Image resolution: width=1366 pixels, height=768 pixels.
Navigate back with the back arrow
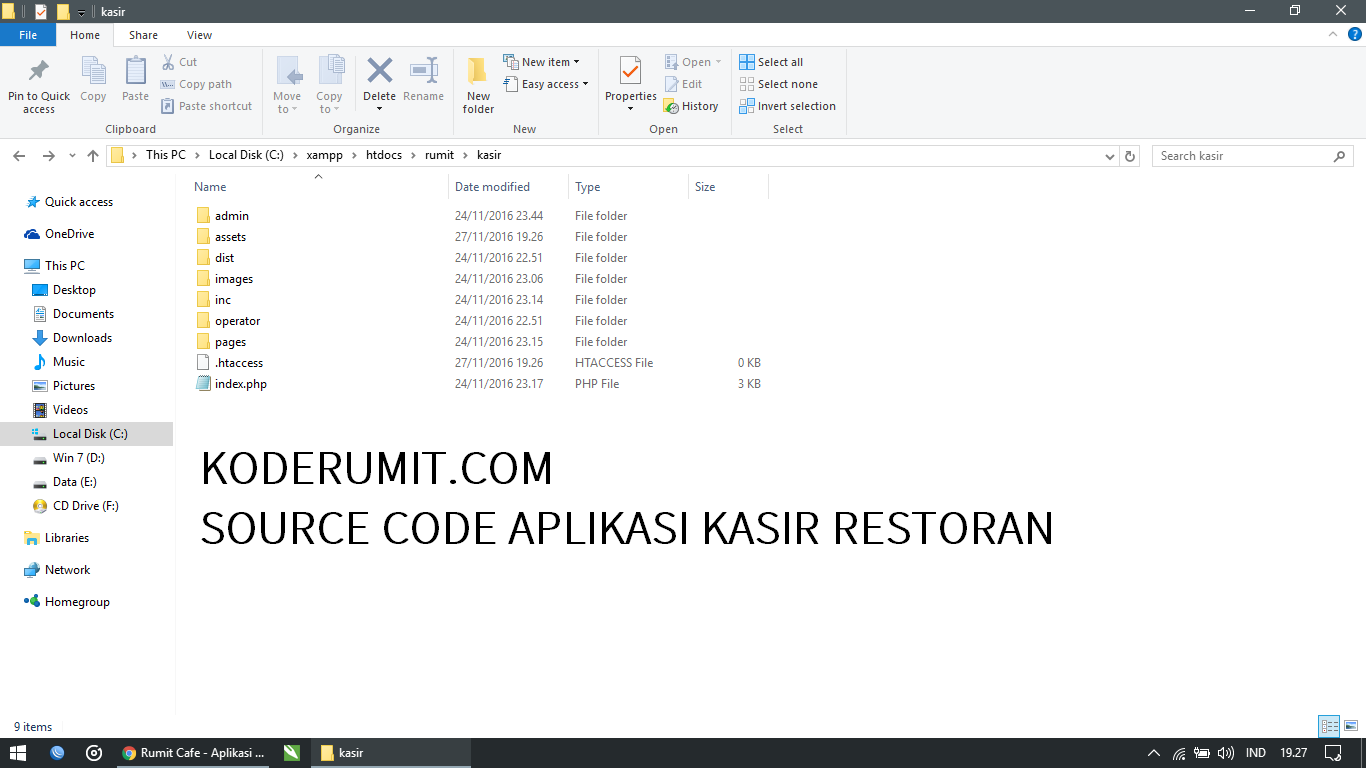[19, 155]
